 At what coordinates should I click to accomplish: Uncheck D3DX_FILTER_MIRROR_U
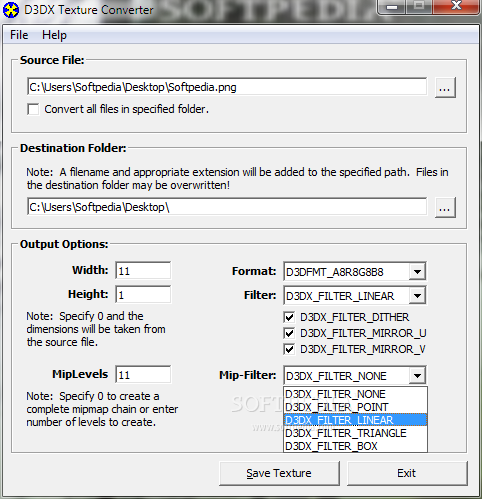(x=289, y=333)
